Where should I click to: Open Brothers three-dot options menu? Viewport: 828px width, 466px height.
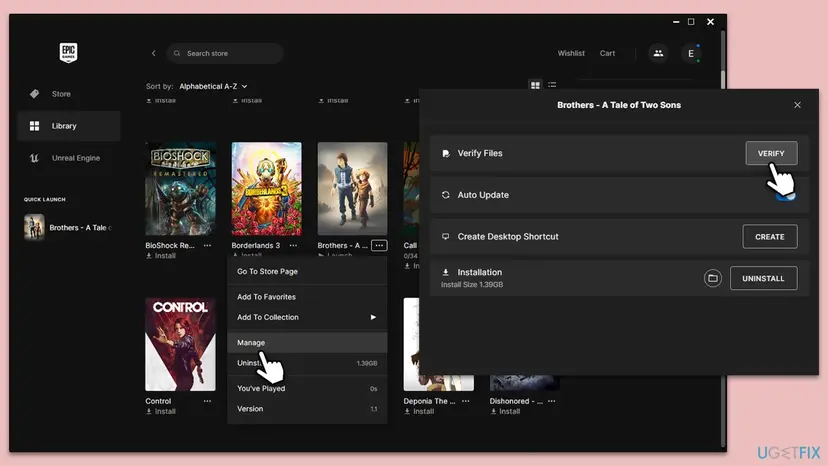379,246
